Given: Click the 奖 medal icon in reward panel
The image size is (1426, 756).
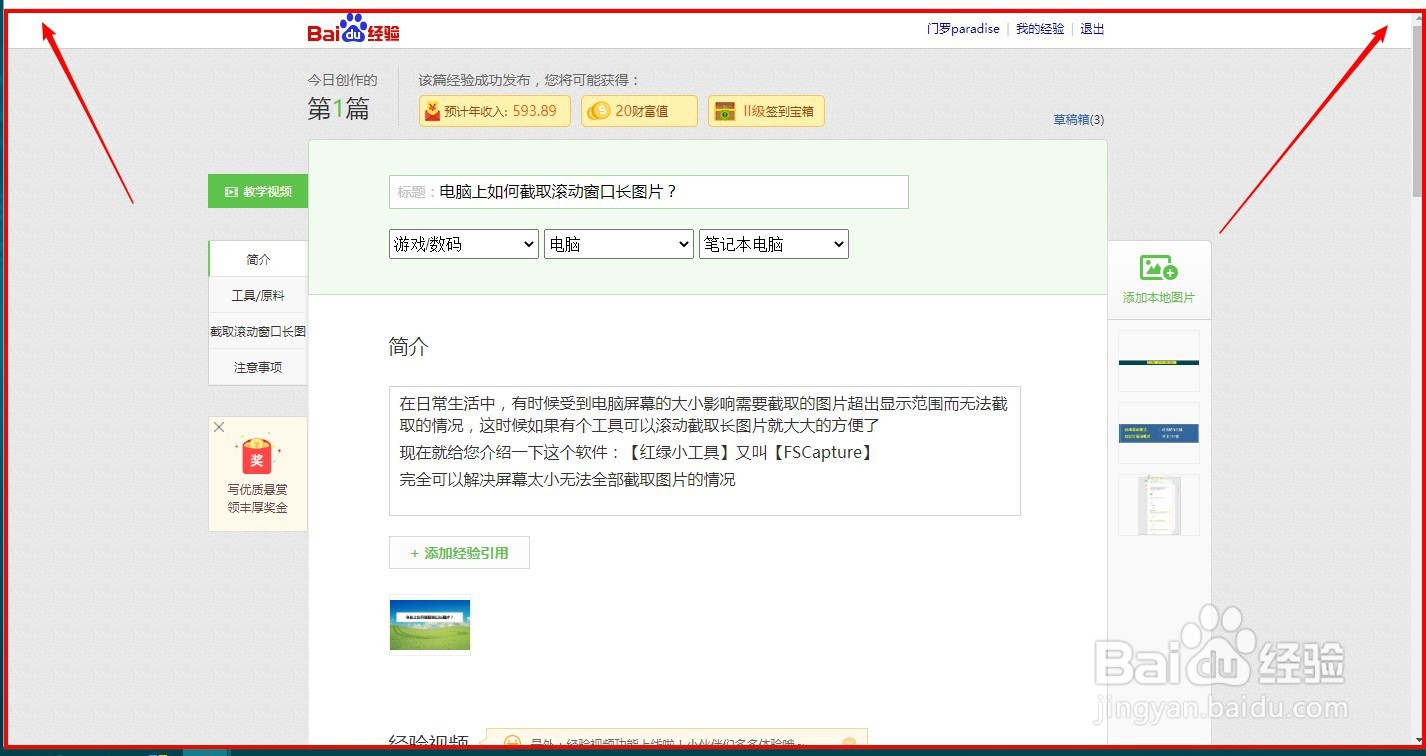Looking at the screenshot, I should tap(257, 458).
